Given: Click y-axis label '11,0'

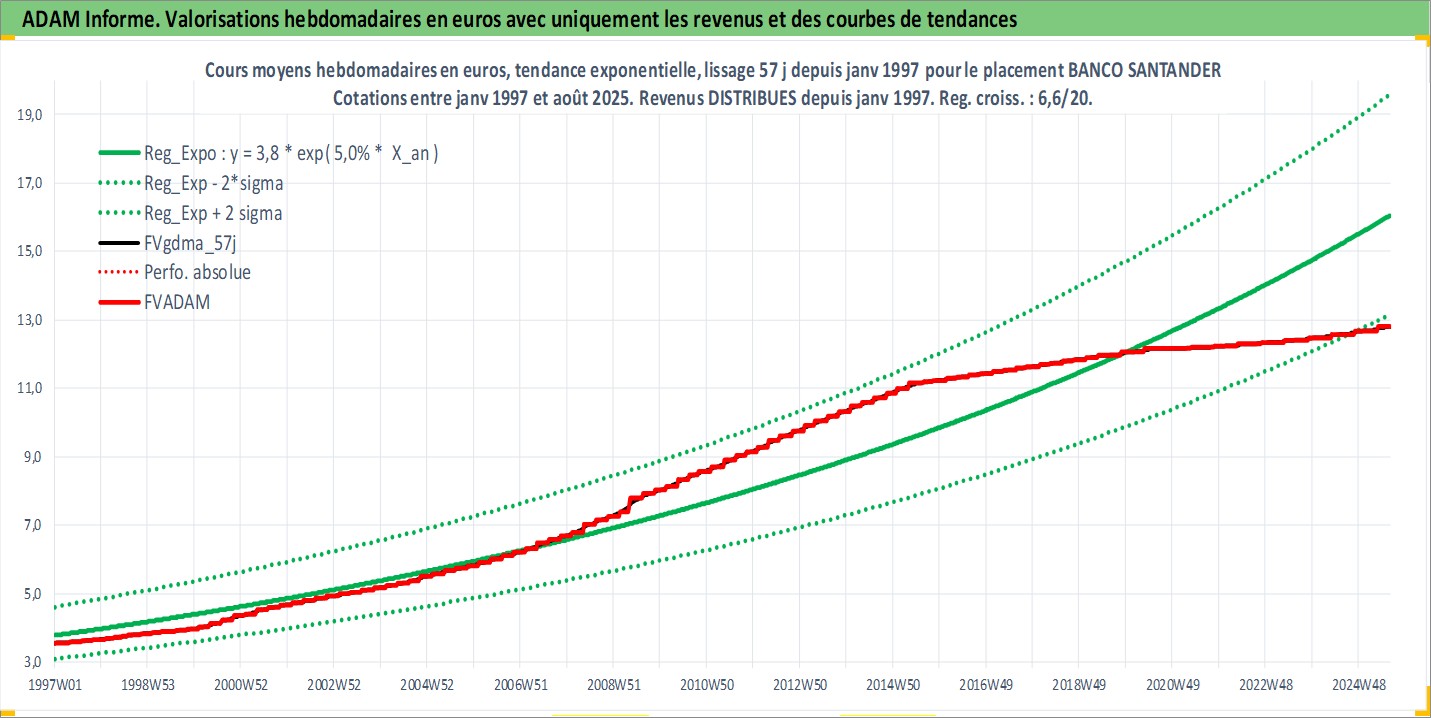Looking at the screenshot, I should (29, 388).
